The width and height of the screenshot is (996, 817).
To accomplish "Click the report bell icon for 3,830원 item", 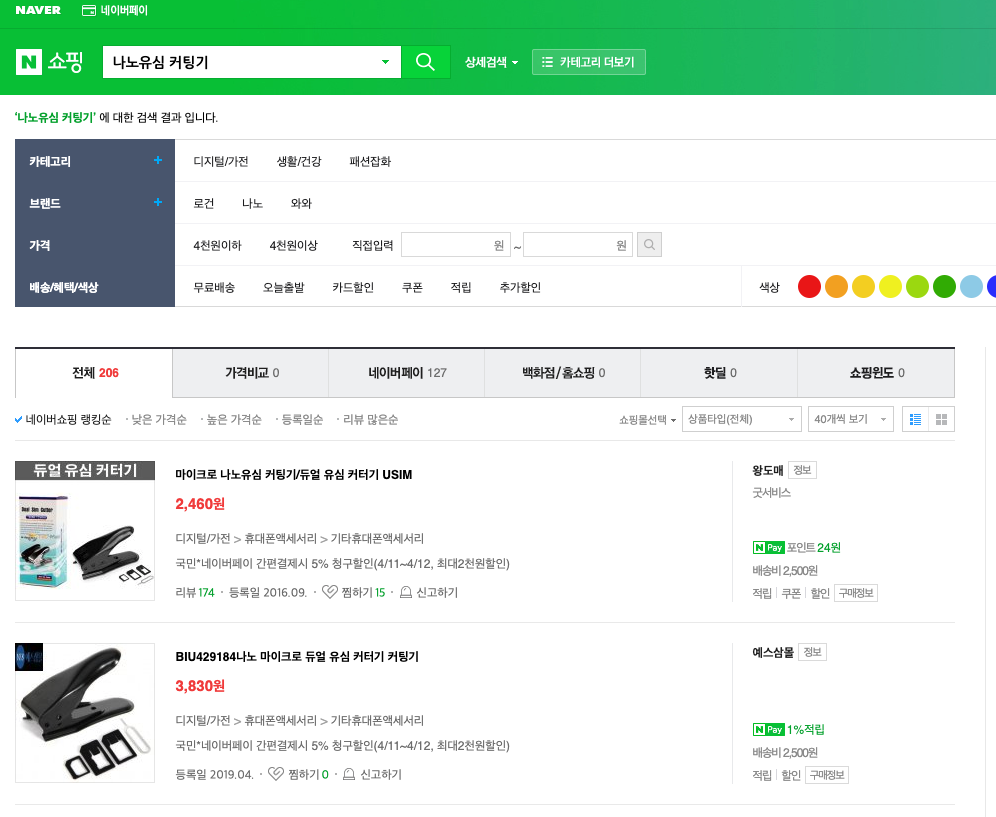I will pyautogui.click(x=349, y=774).
